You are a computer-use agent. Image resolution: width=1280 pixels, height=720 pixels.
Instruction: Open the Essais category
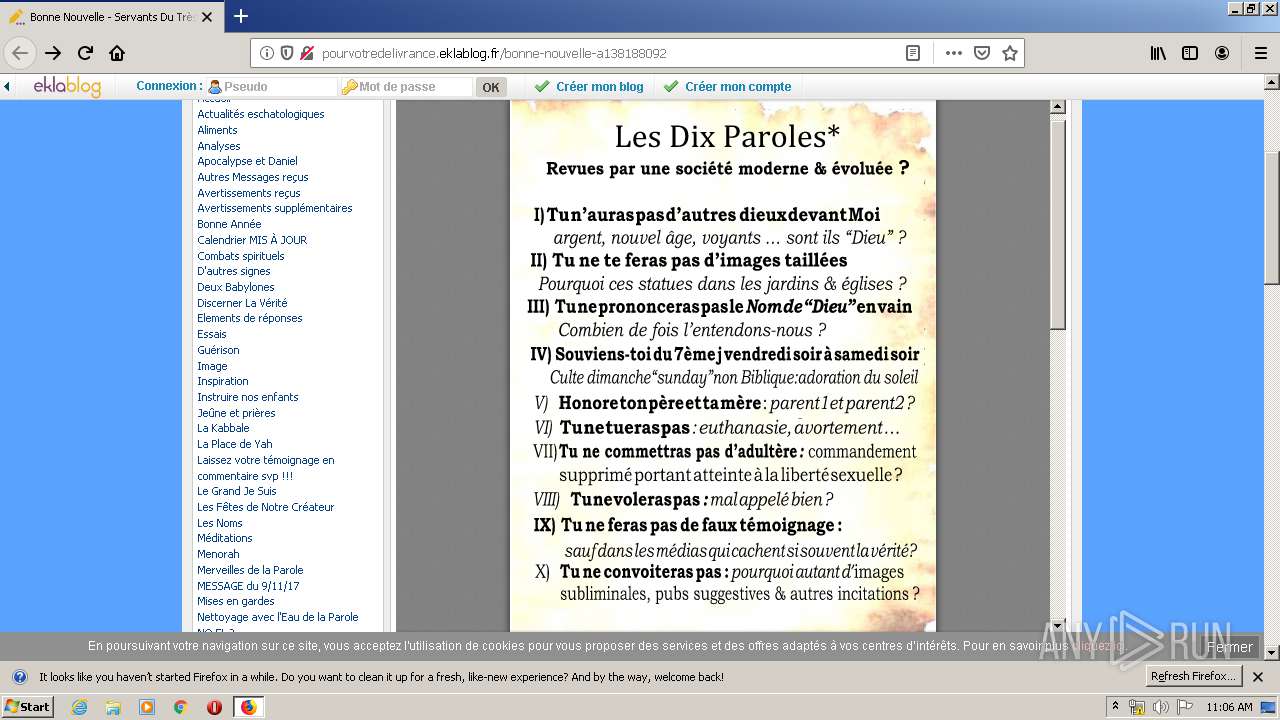tap(211, 334)
